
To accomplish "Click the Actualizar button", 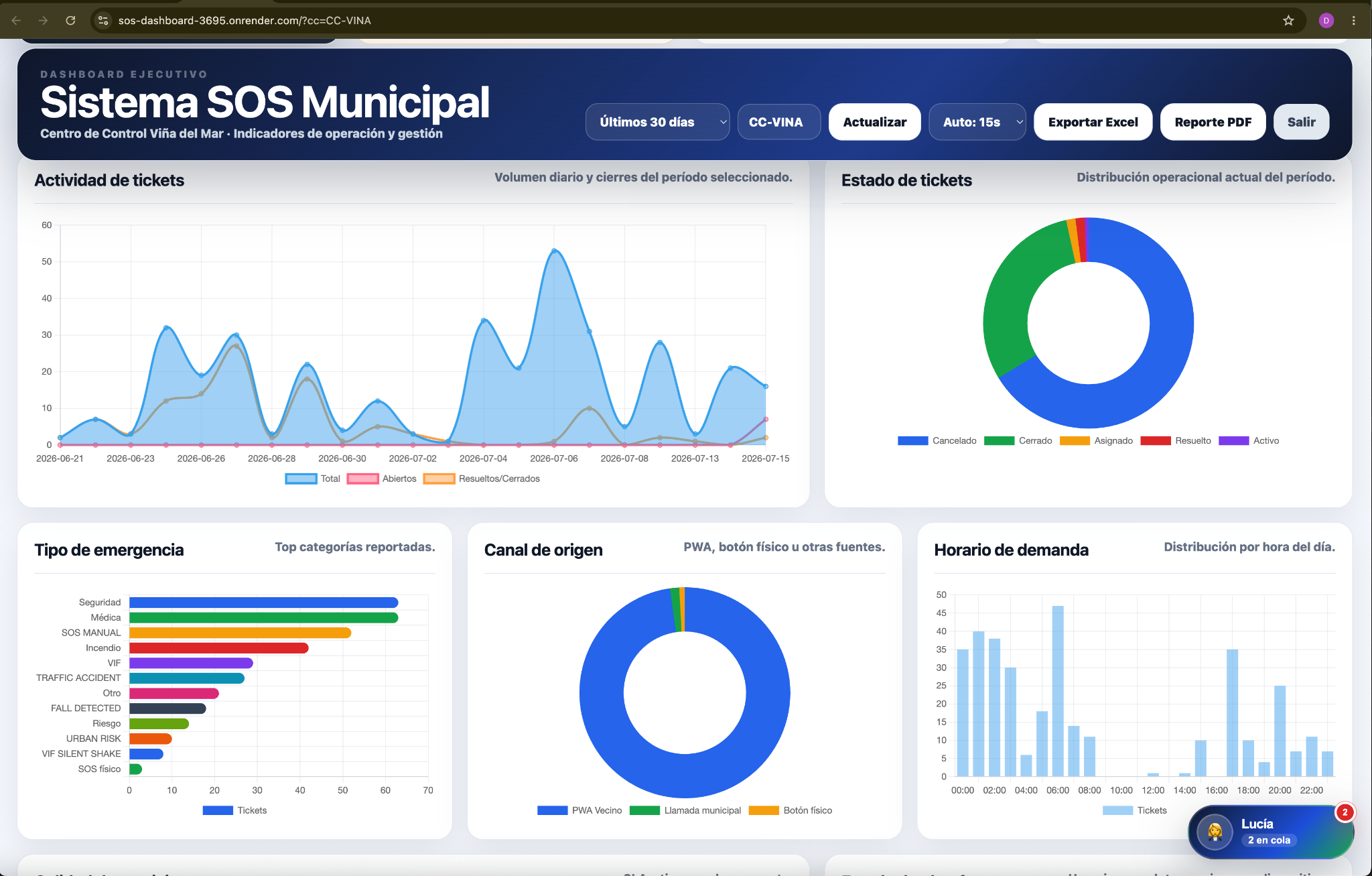I will click(x=874, y=122).
